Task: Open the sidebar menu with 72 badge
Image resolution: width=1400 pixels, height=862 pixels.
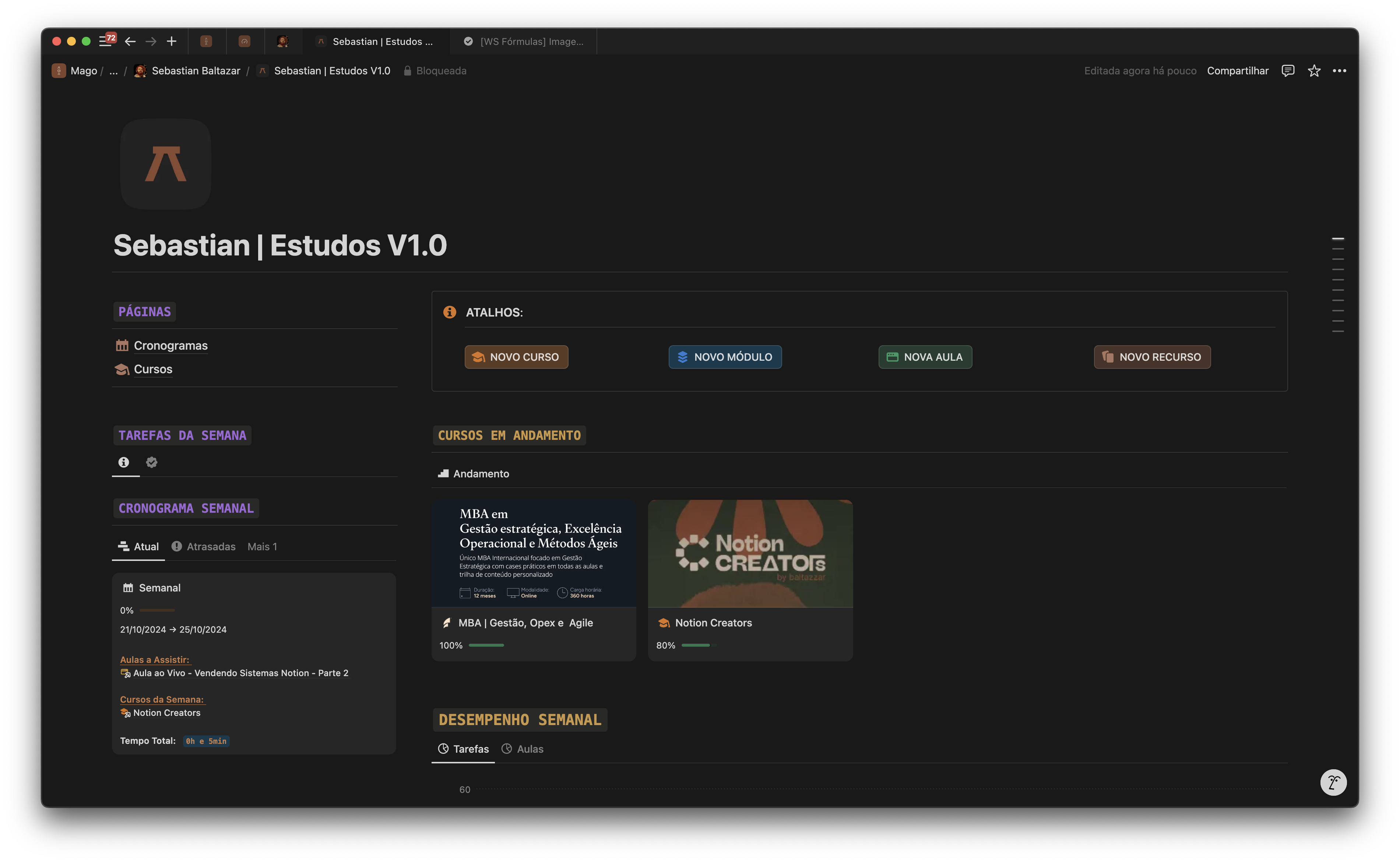Action: coord(107,40)
